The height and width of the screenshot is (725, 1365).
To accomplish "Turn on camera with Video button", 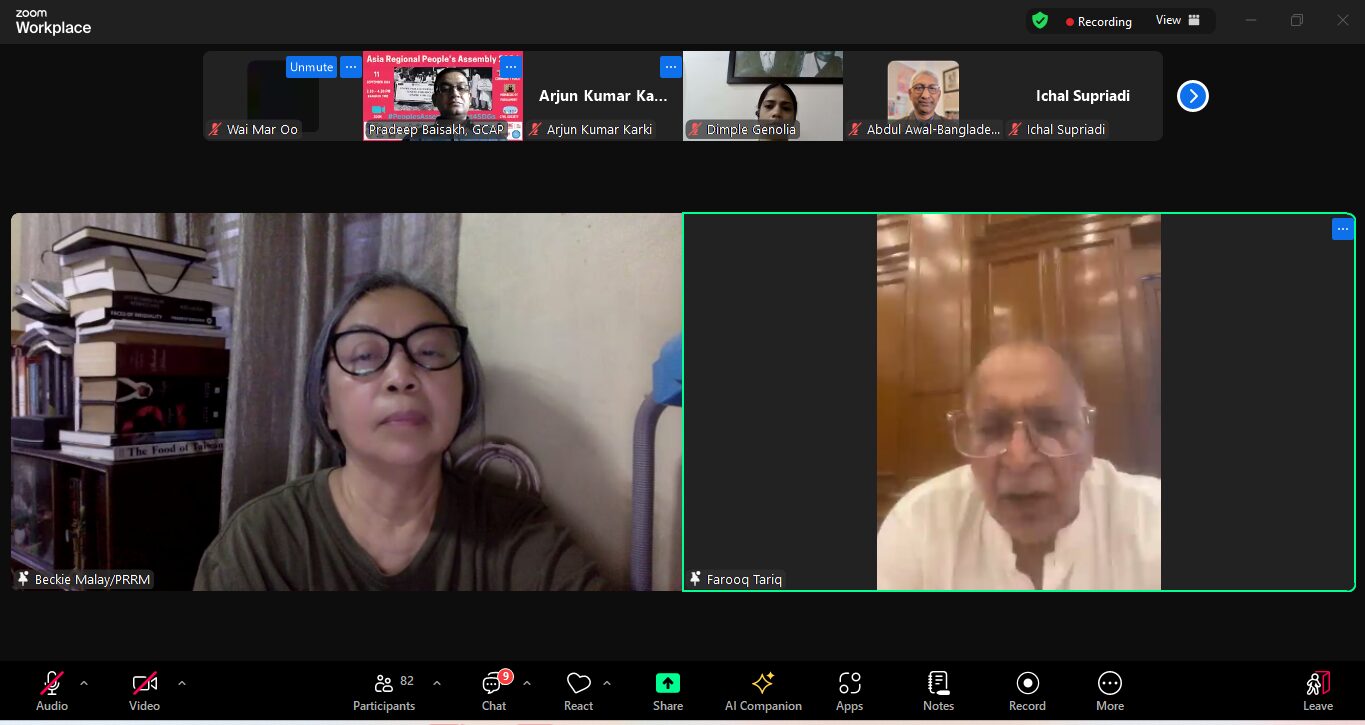I will 144,690.
